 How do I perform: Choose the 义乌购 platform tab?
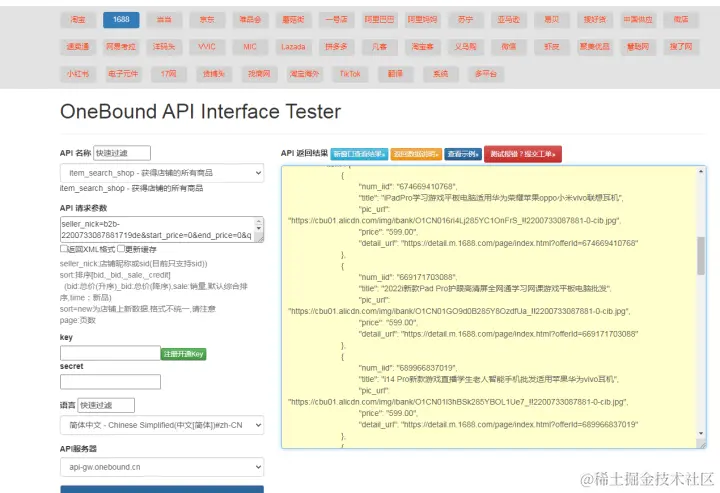[x=466, y=47]
